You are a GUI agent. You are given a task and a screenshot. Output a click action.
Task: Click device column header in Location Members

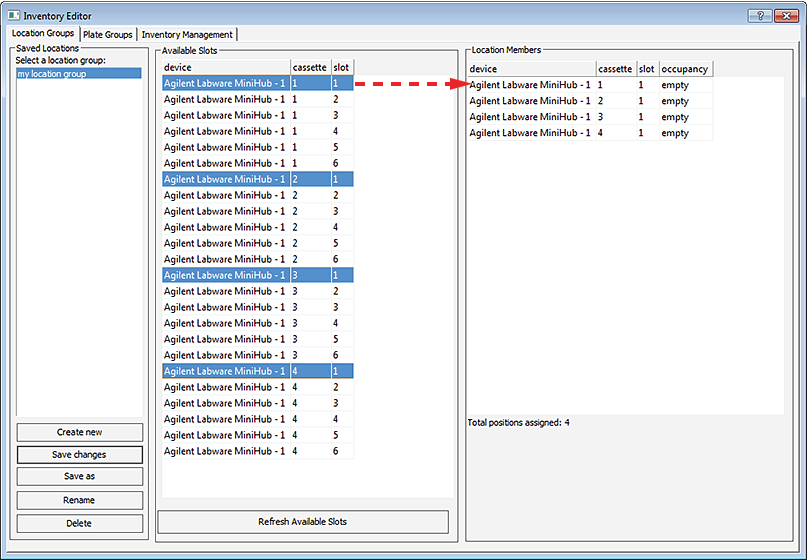click(530, 69)
